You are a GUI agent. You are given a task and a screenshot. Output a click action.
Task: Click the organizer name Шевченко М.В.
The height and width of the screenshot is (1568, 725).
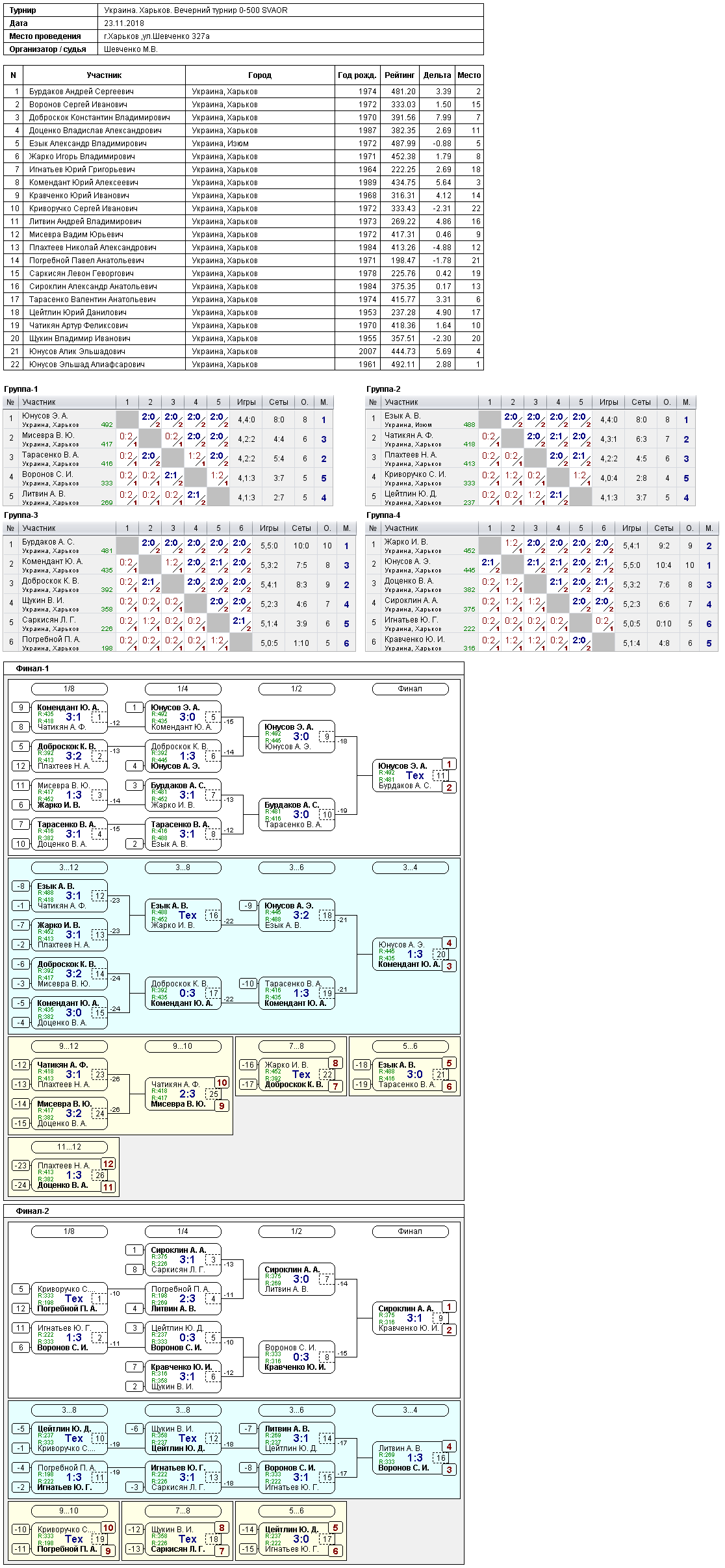tap(131, 49)
